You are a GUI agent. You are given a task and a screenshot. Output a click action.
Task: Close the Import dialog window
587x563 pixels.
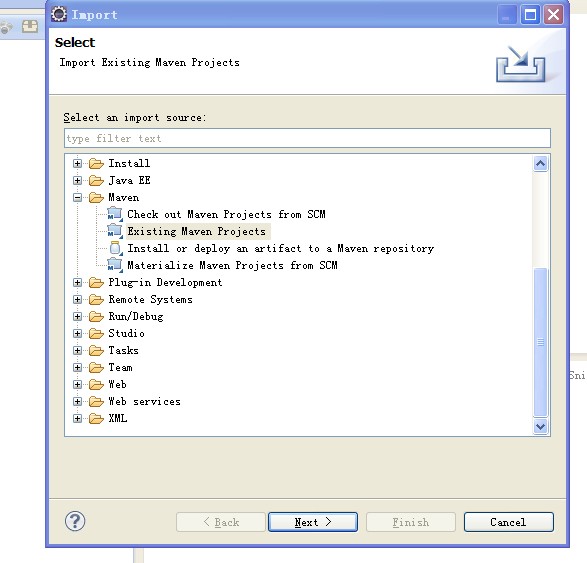553,15
